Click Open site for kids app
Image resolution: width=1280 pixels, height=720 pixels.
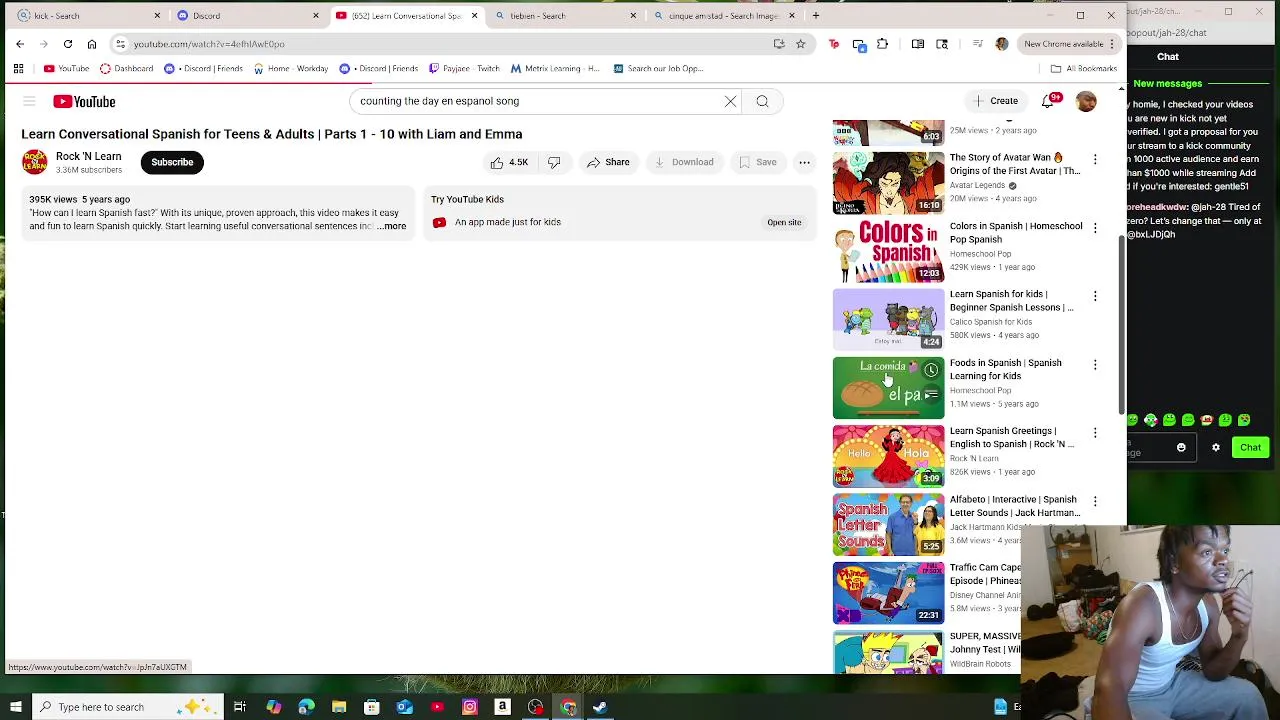(x=784, y=222)
